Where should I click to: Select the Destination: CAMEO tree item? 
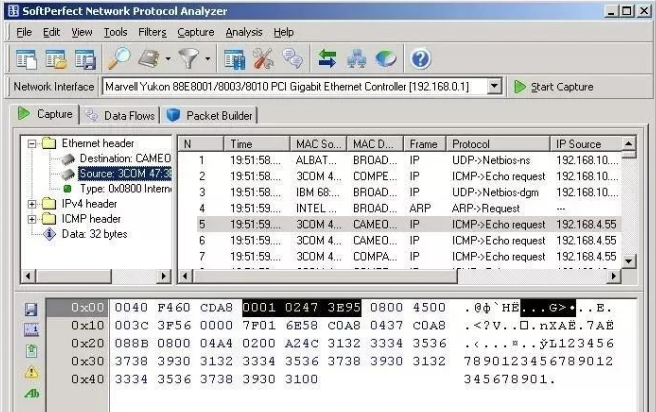pyautogui.click(x=125, y=159)
